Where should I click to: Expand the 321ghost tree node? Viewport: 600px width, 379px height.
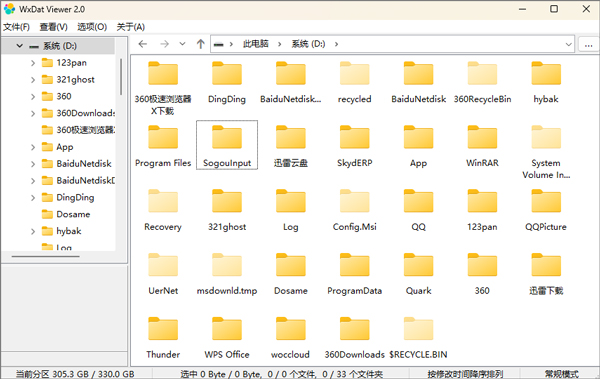[x=33, y=80]
